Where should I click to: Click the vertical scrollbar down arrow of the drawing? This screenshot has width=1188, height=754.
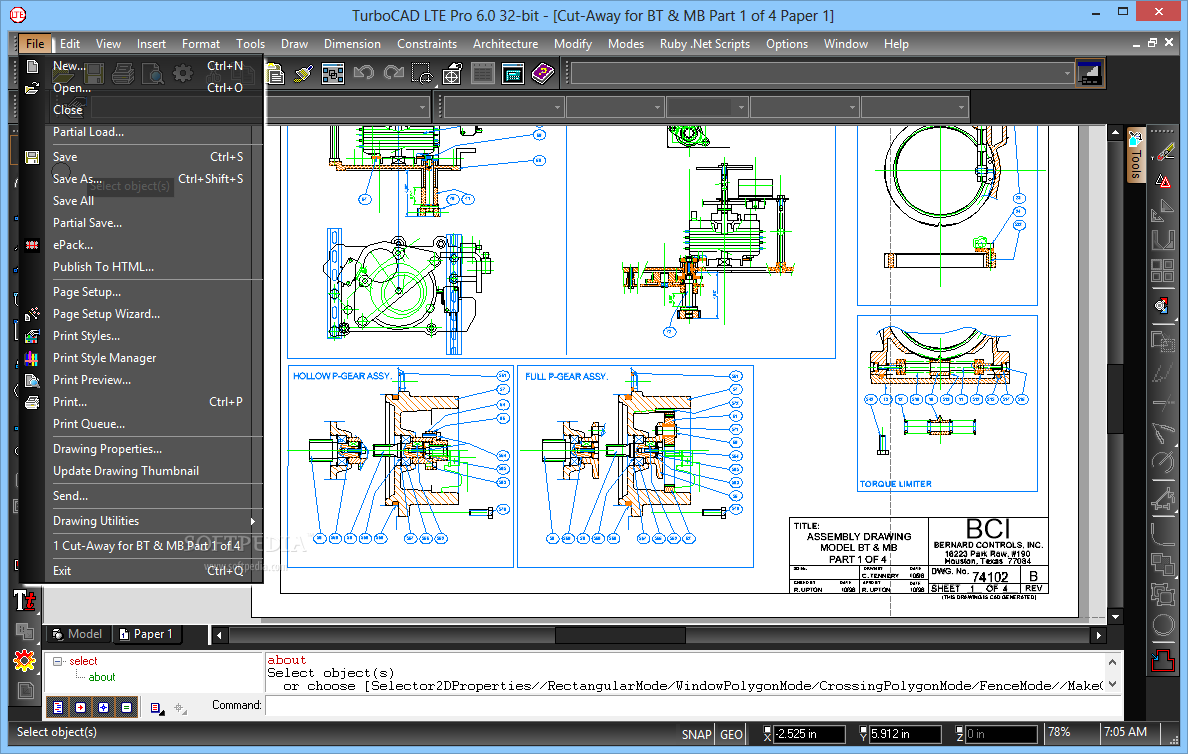coord(1115,617)
